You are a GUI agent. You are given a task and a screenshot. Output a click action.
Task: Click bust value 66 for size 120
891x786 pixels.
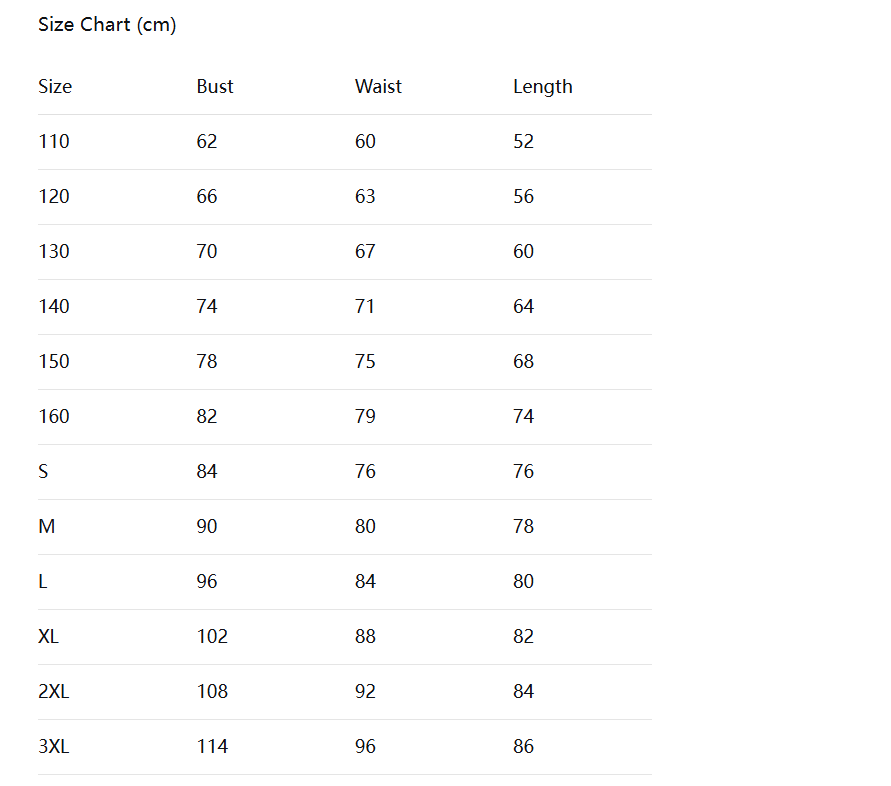pos(207,196)
